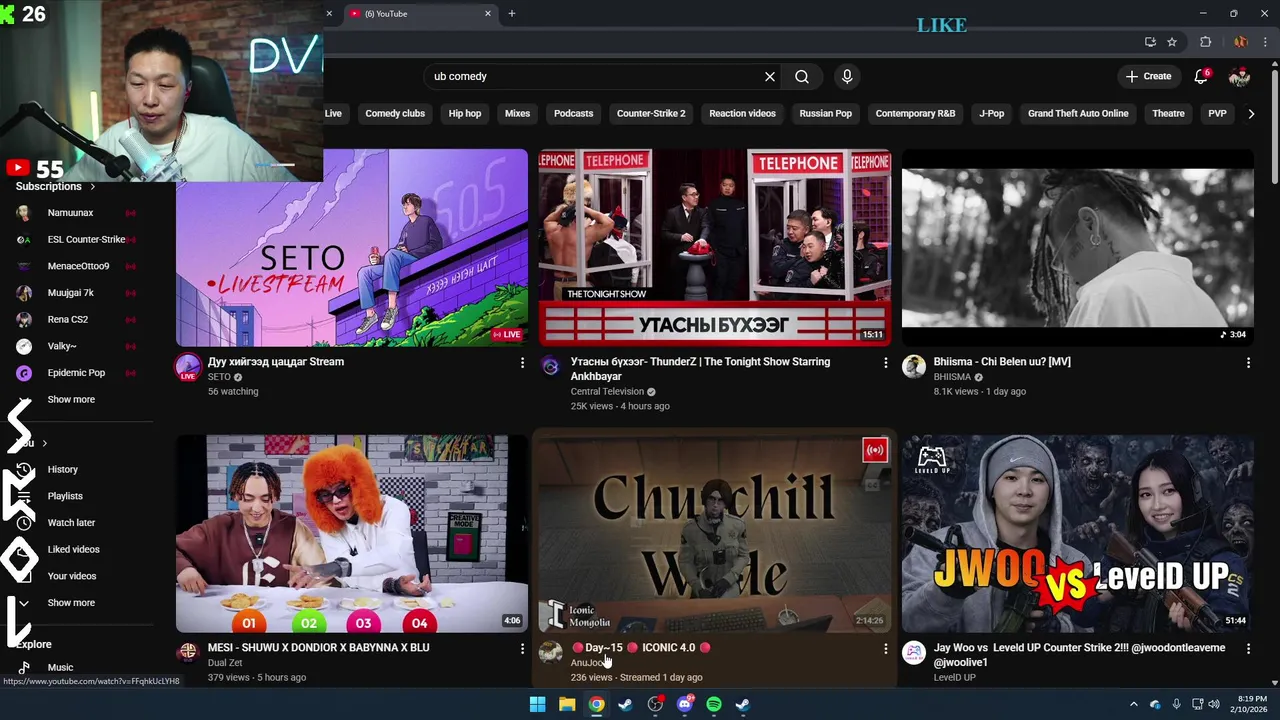Select the J-Pop chip
This screenshot has height=720, width=1280.
click(991, 114)
